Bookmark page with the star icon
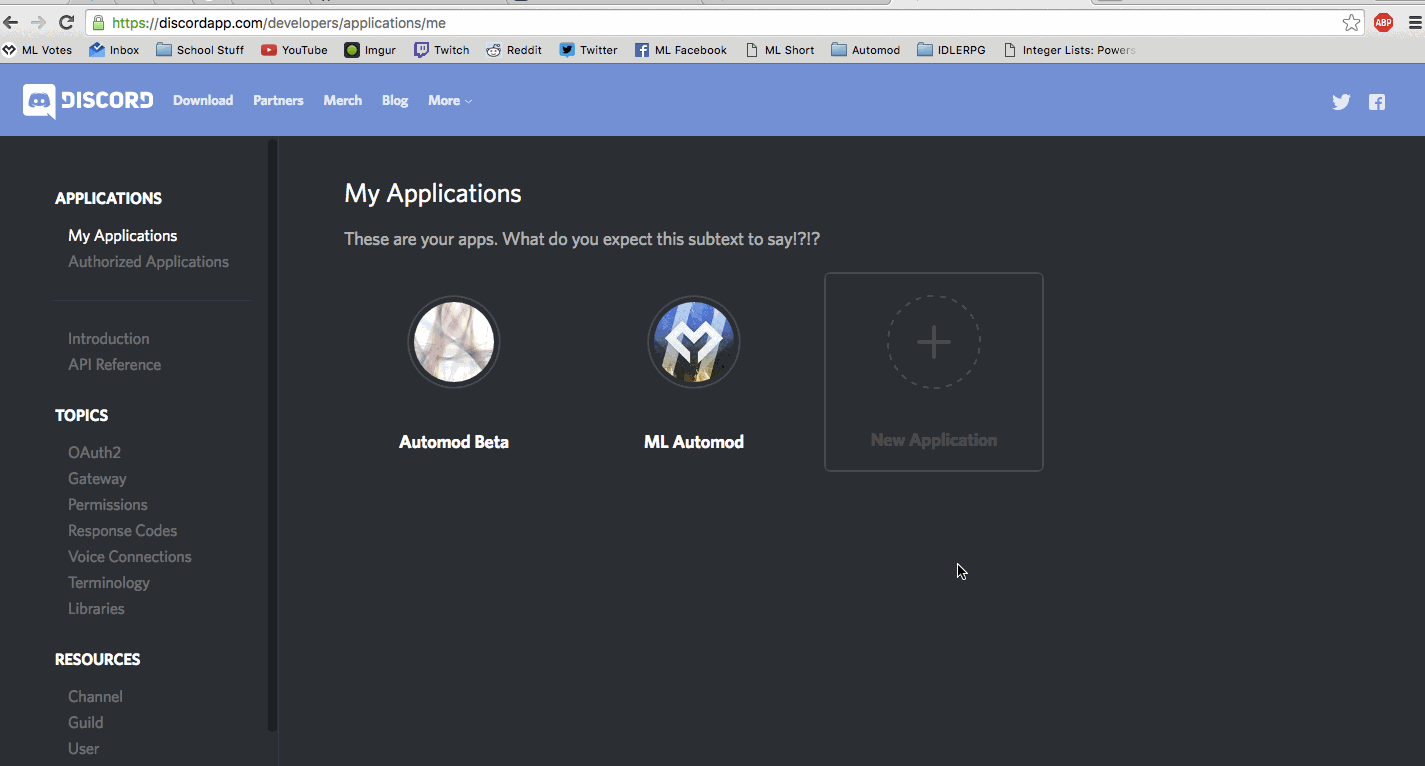The width and height of the screenshot is (1425, 766). click(x=1351, y=22)
